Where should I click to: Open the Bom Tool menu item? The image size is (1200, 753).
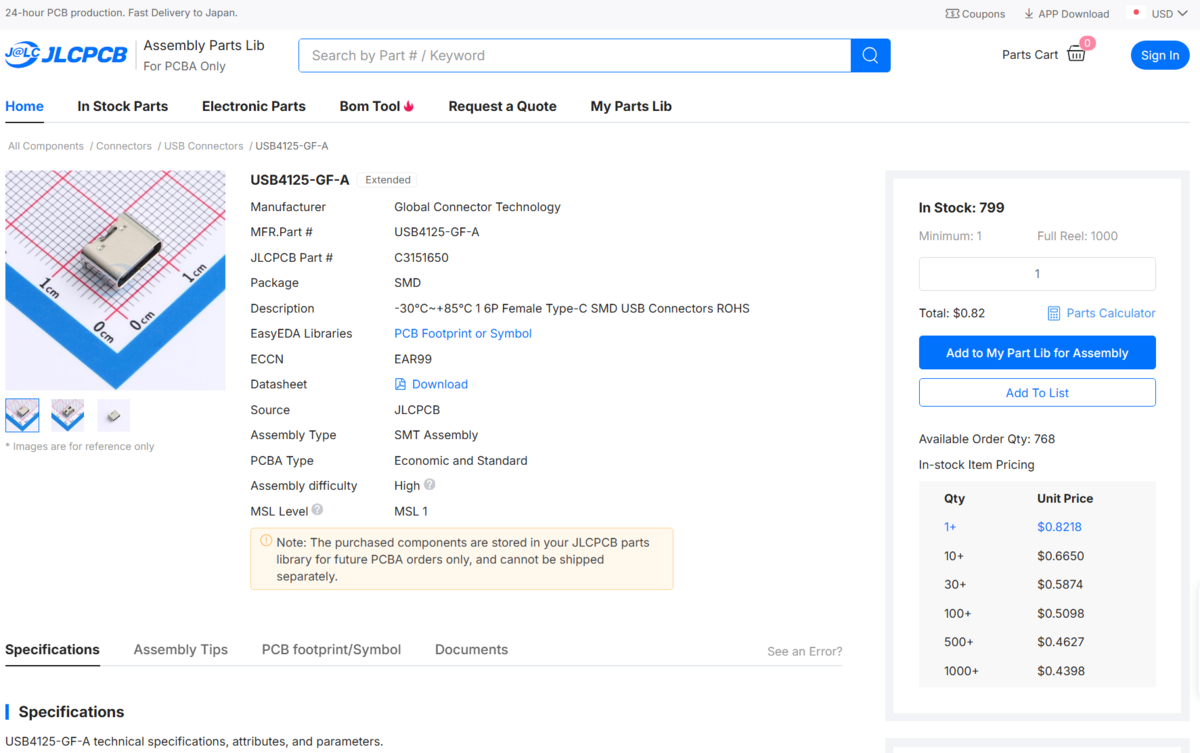click(377, 106)
